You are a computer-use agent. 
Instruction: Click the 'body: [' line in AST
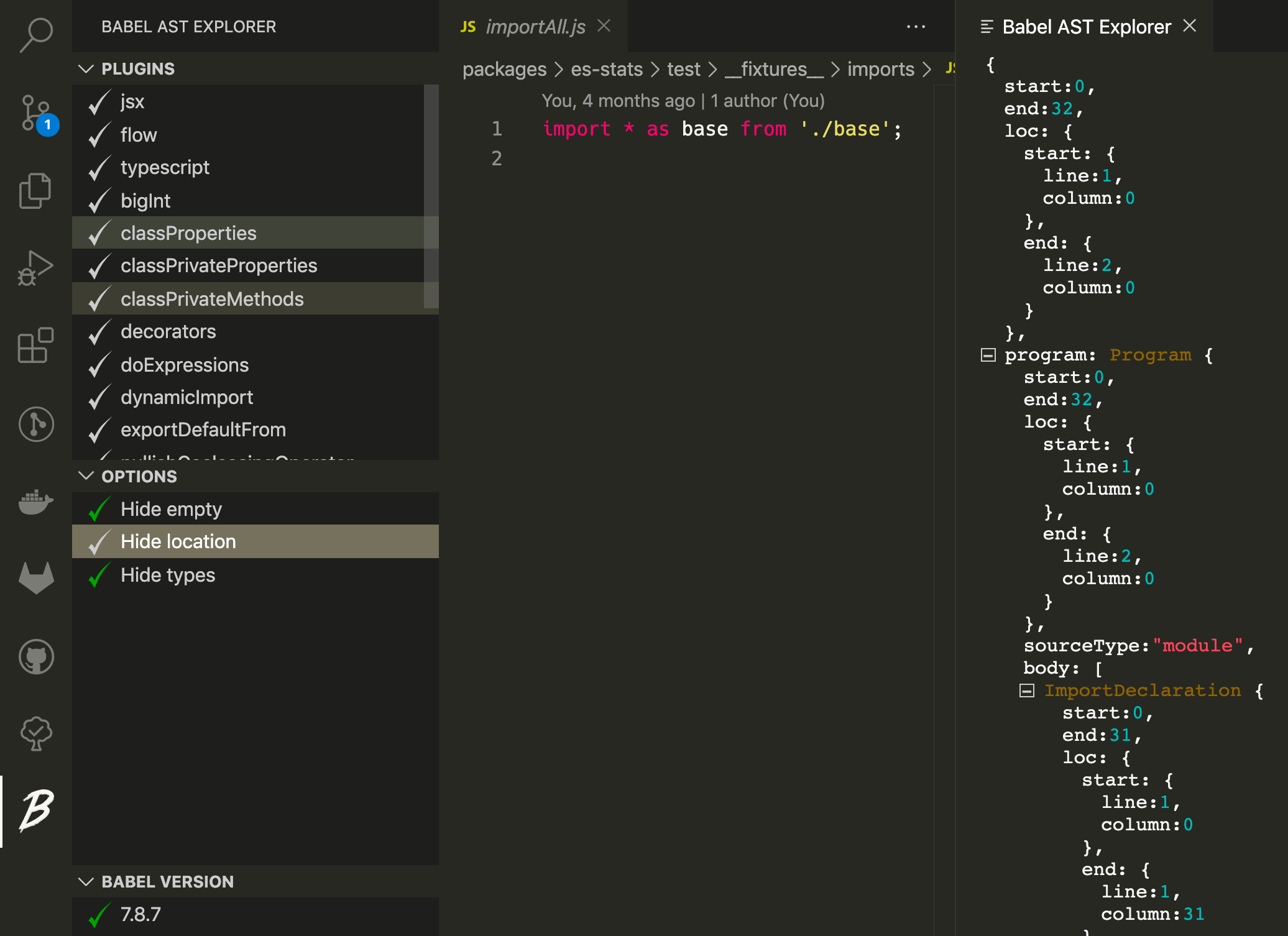pyautogui.click(x=1064, y=668)
